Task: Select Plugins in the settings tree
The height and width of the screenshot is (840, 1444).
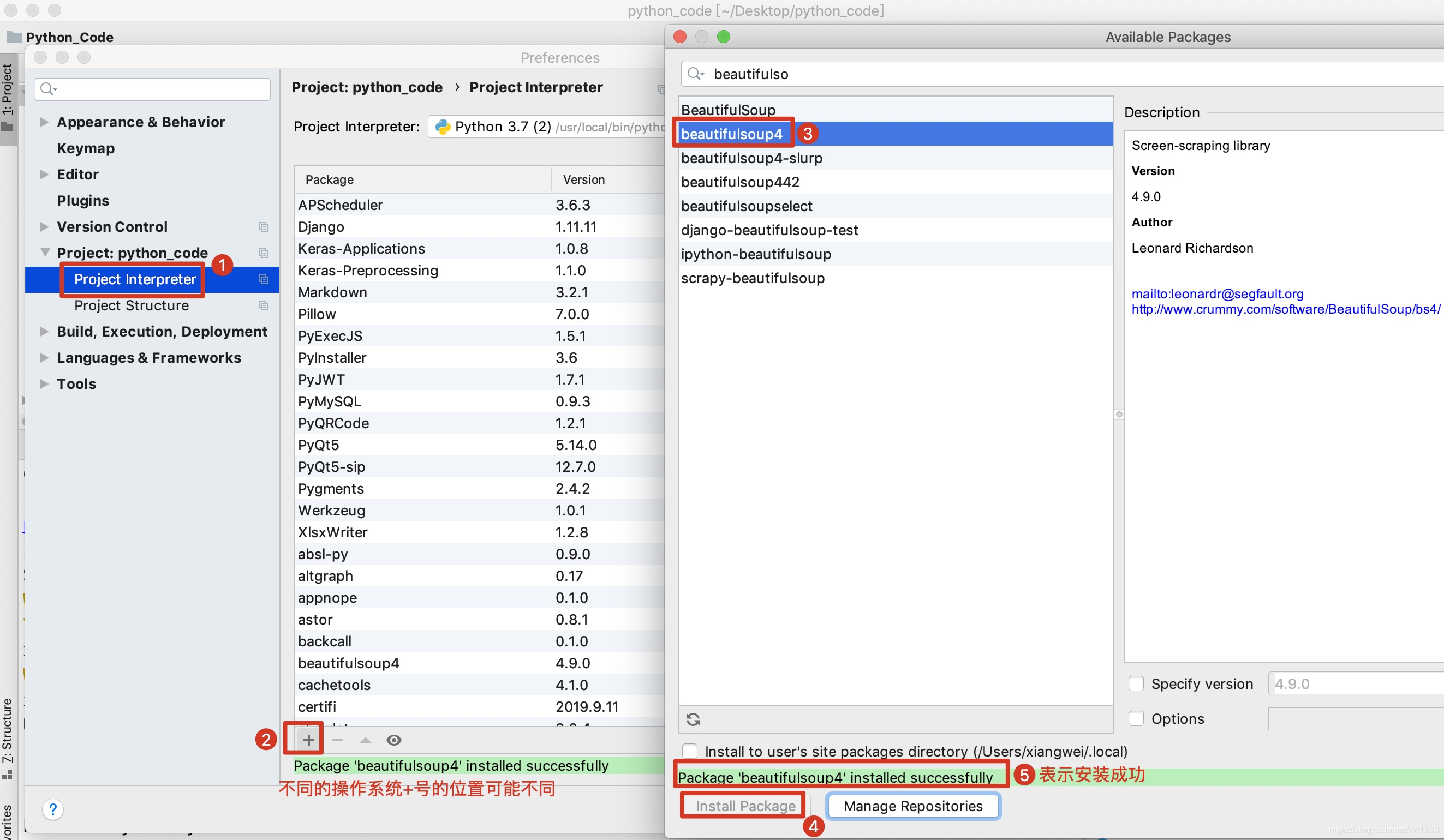Action: pyautogui.click(x=83, y=200)
